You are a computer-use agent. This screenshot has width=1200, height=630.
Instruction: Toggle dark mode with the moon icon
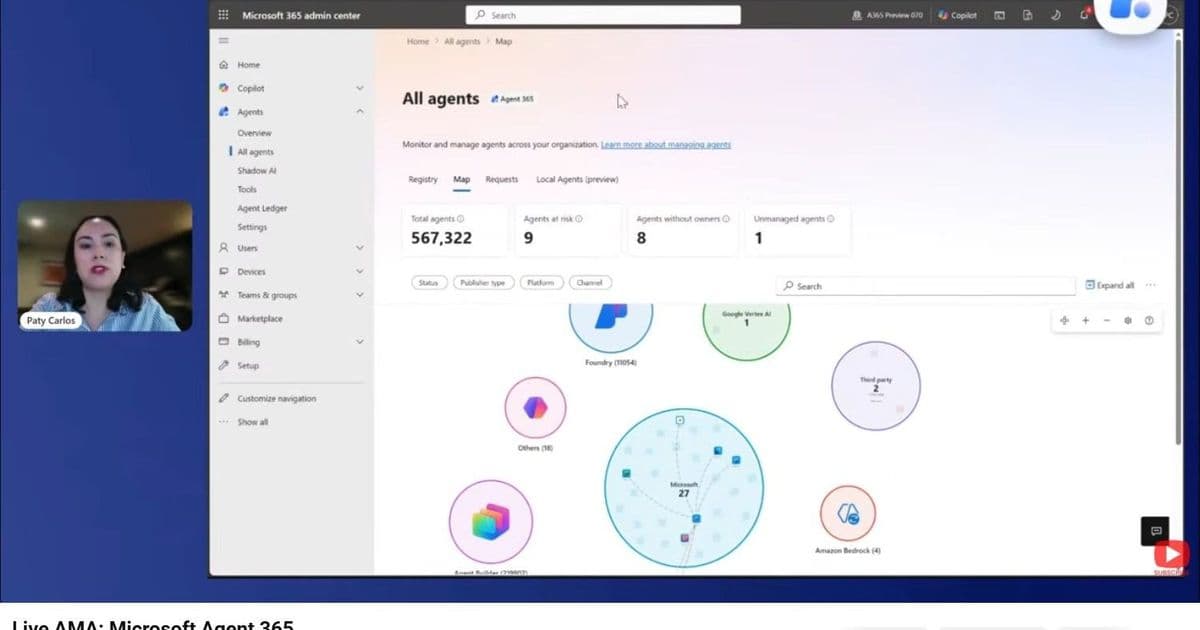1056,15
